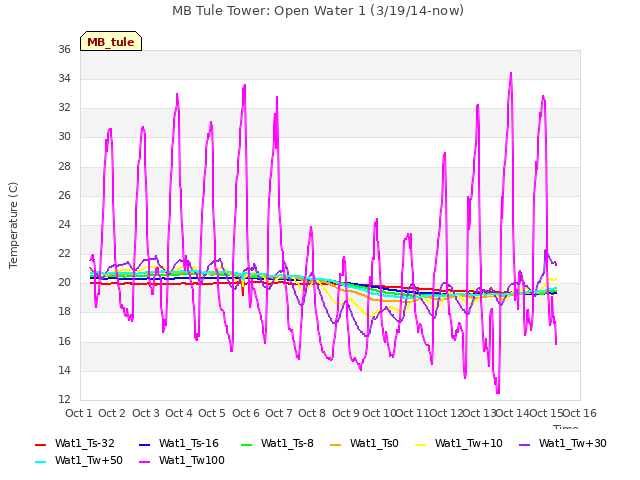
Task: Click the 32 y-axis tick label
Action: tap(64, 108)
